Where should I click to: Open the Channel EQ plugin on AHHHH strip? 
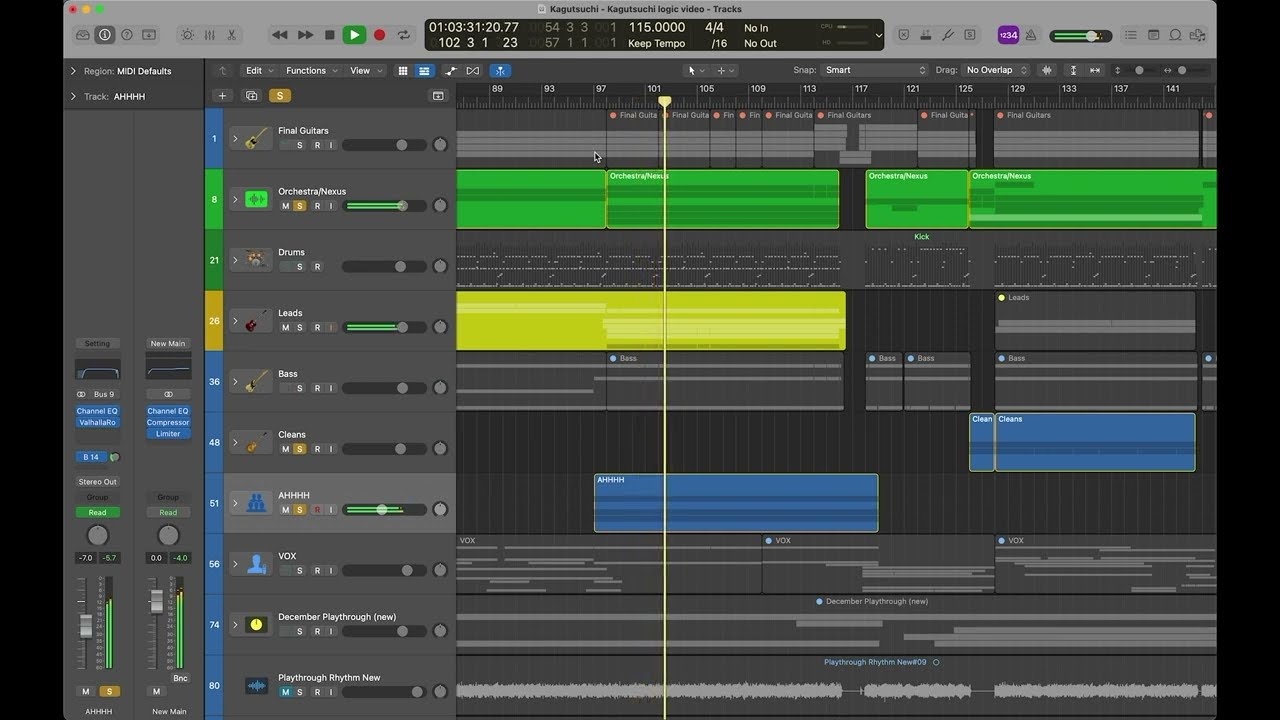[97, 411]
